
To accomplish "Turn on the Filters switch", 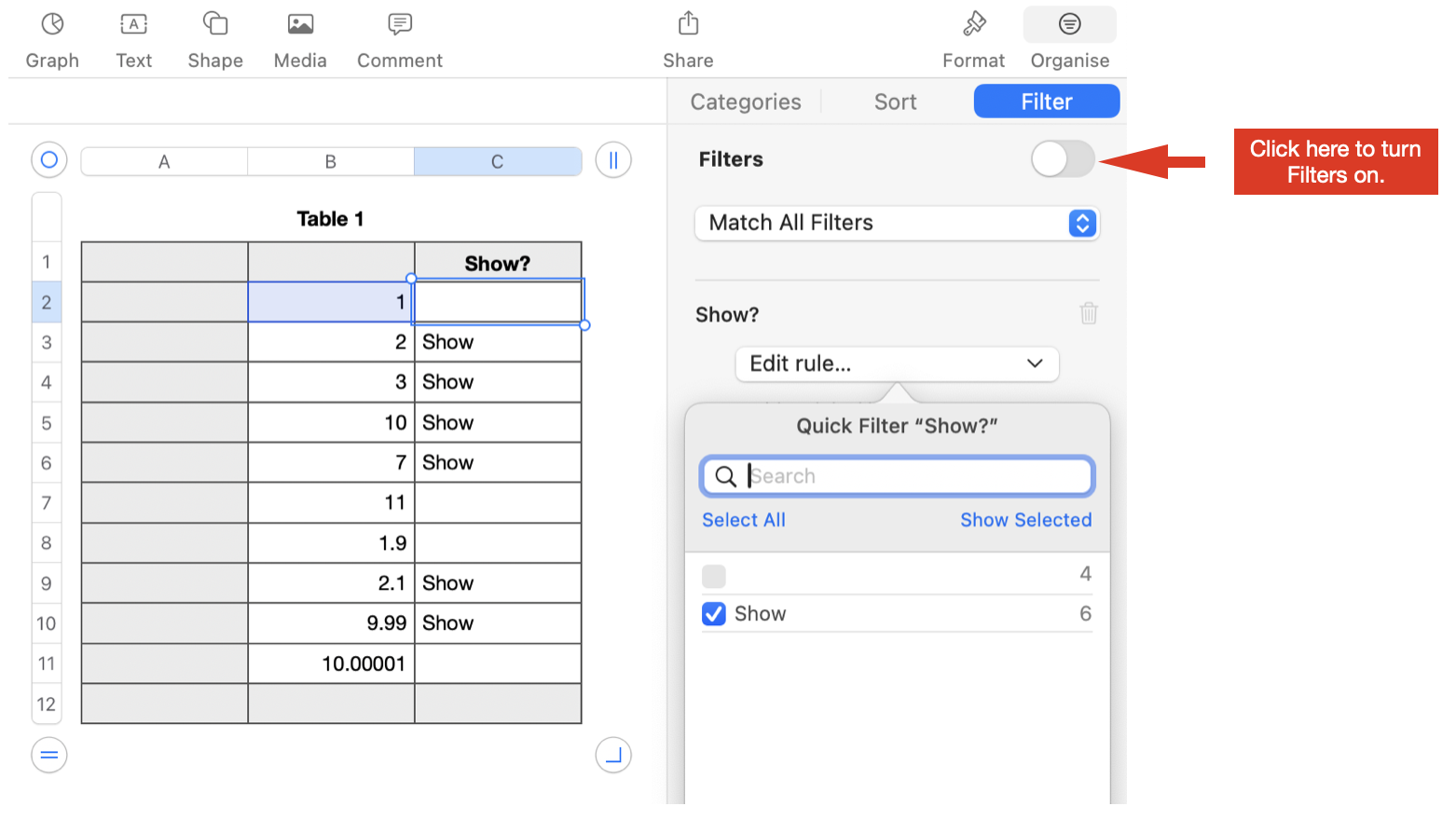I will [1062, 159].
